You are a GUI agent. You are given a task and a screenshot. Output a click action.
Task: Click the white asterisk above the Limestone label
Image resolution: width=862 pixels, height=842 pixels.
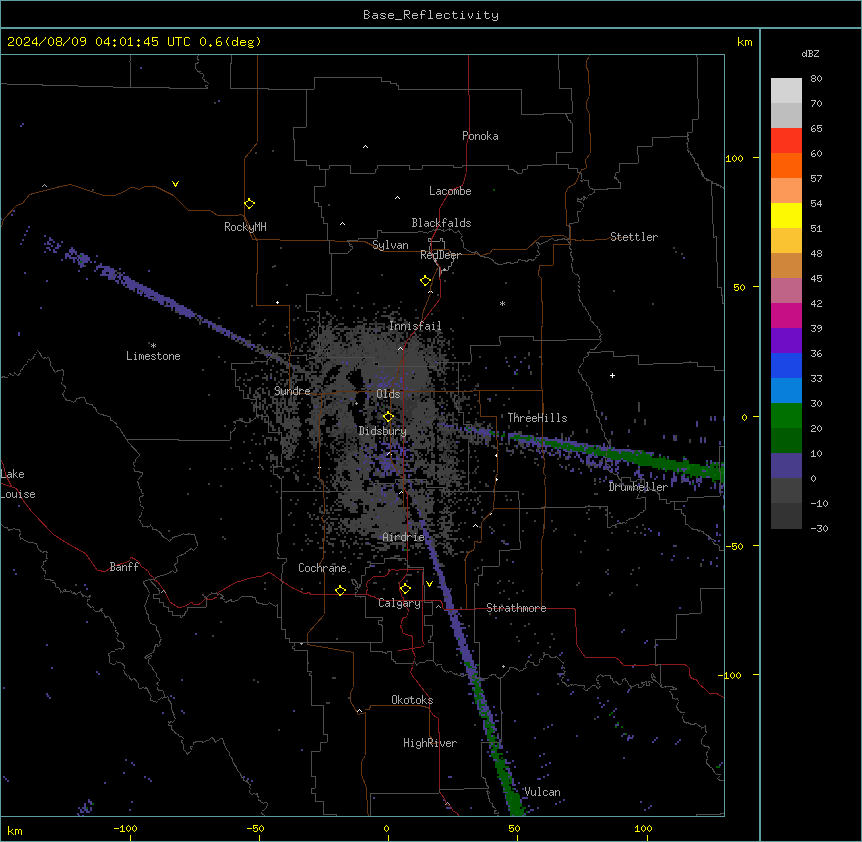coord(153,346)
